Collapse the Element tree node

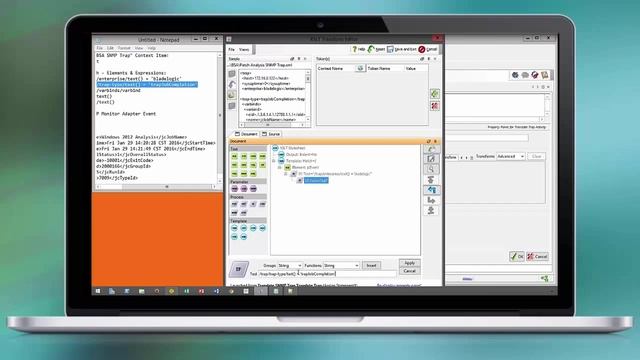(x=280, y=167)
